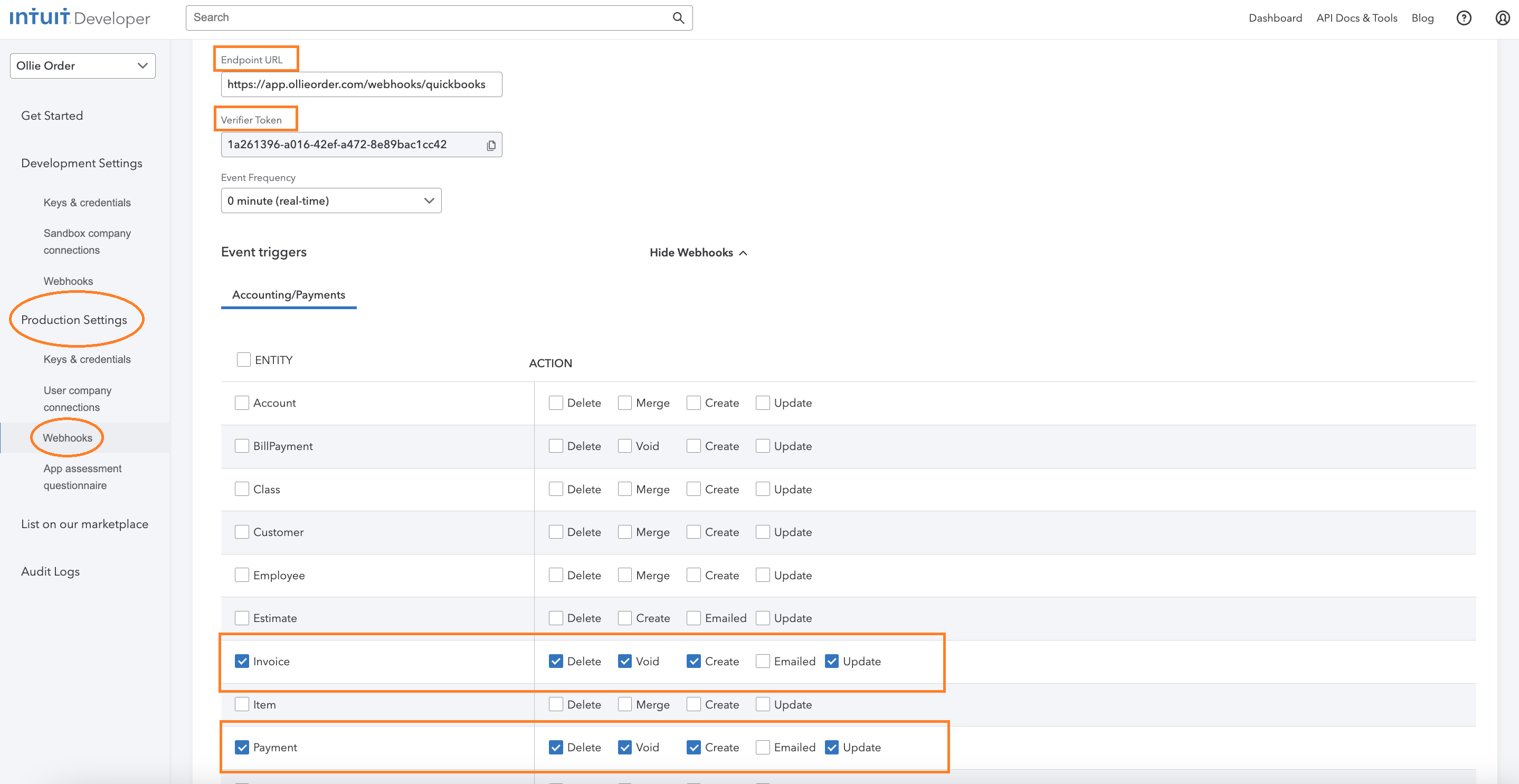Open Sandbox company connections
Image resolution: width=1519 pixels, height=784 pixels.
[87, 242]
